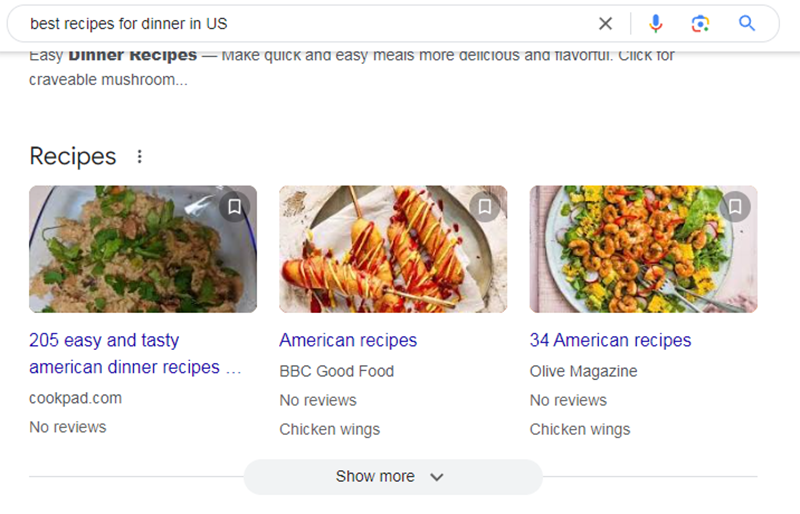Focus the search query input field
The height and width of the screenshot is (514, 800).
300,23
